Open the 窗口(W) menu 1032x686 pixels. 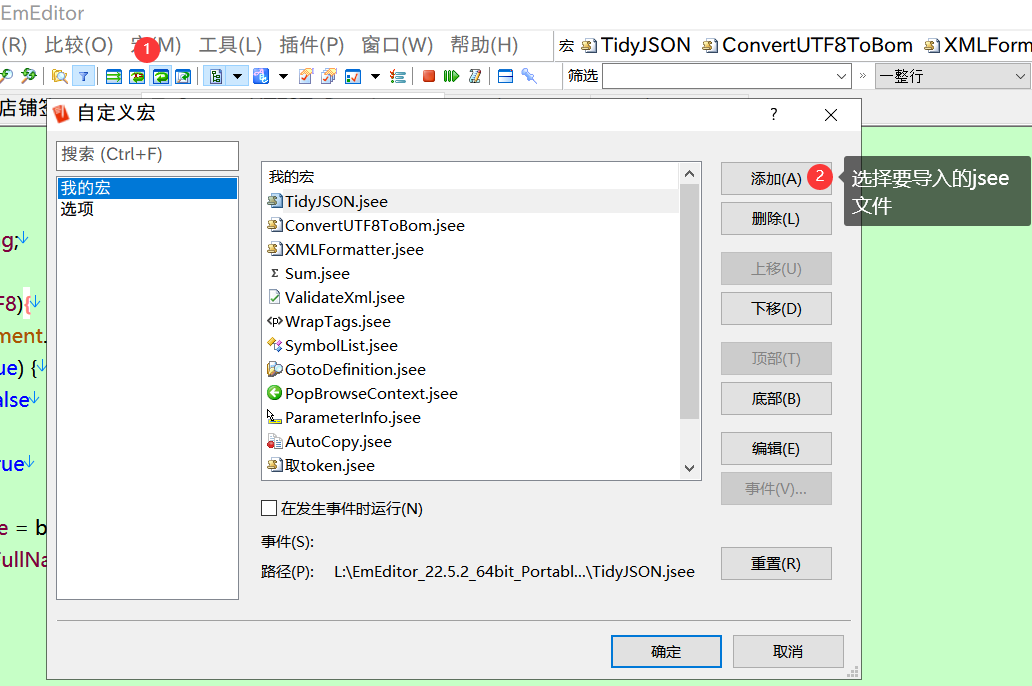pos(397,45)
